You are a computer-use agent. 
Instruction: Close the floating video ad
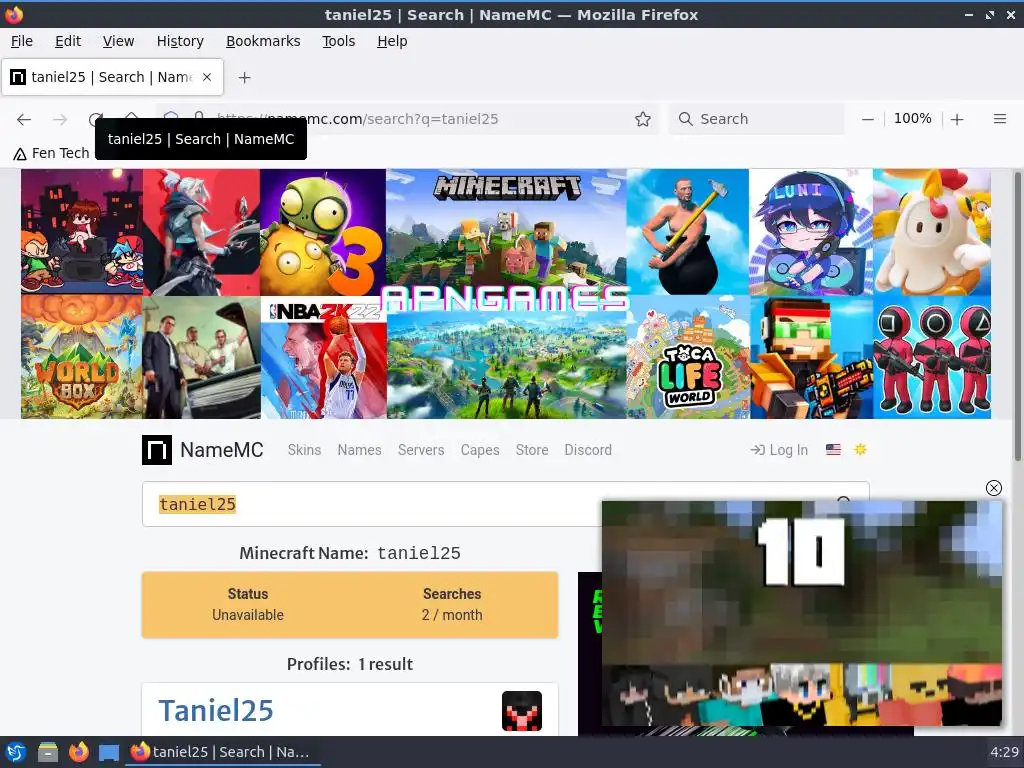point(993,488)
